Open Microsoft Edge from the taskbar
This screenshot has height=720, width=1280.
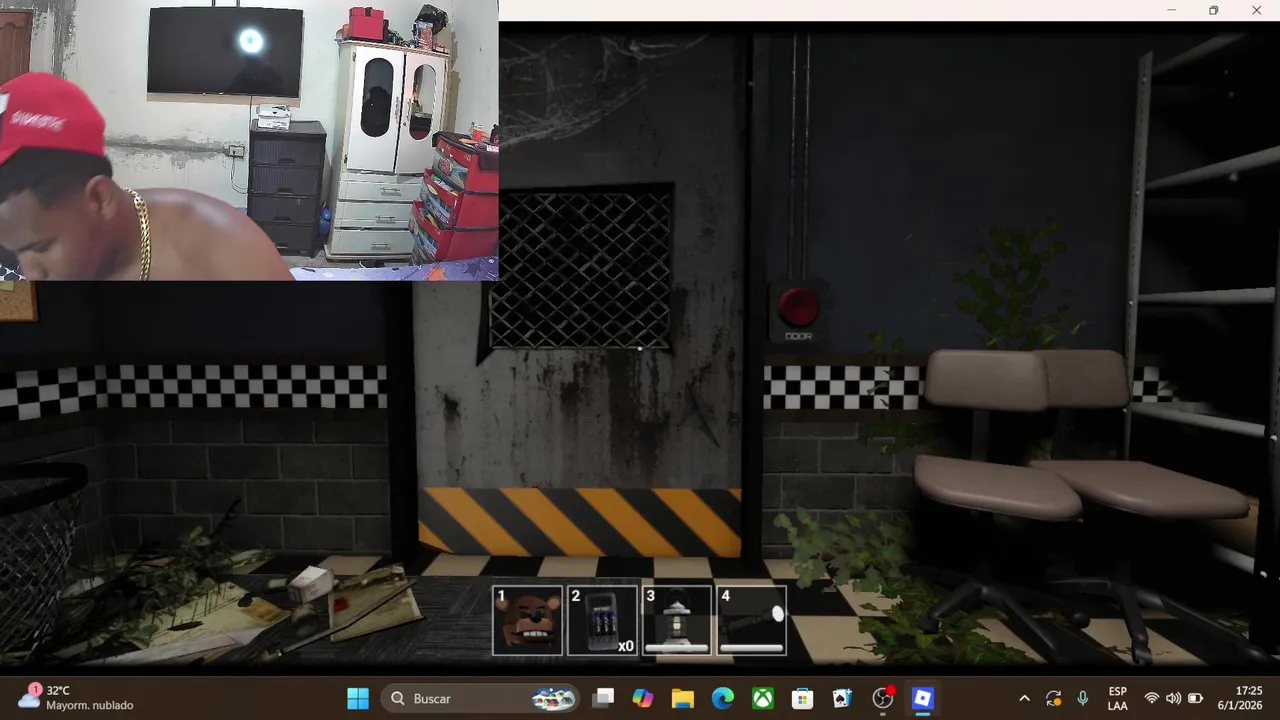(723, 698)
